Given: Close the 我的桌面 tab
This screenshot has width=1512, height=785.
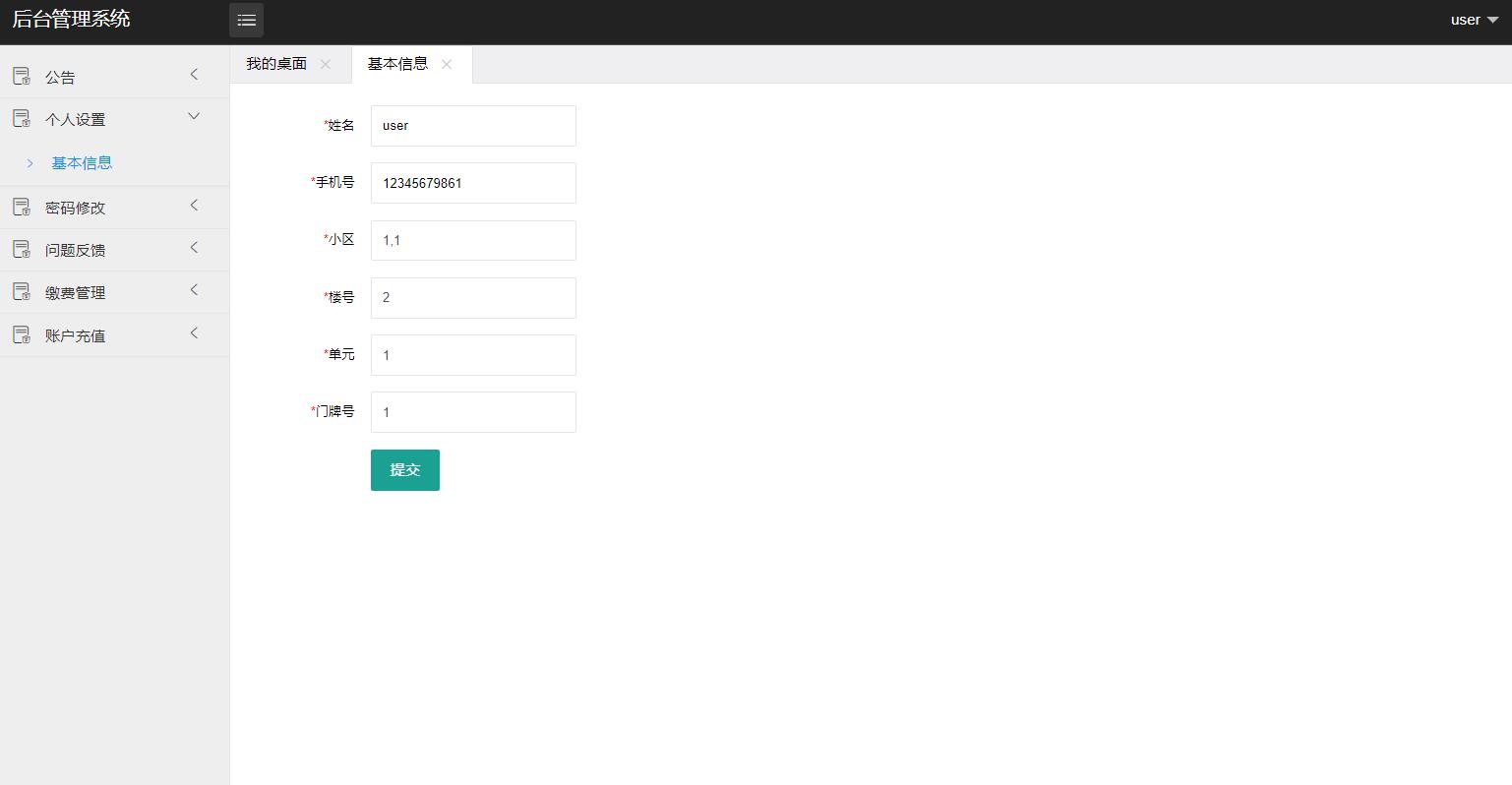Looking at the screenshot, I should [x=325, y=64].
